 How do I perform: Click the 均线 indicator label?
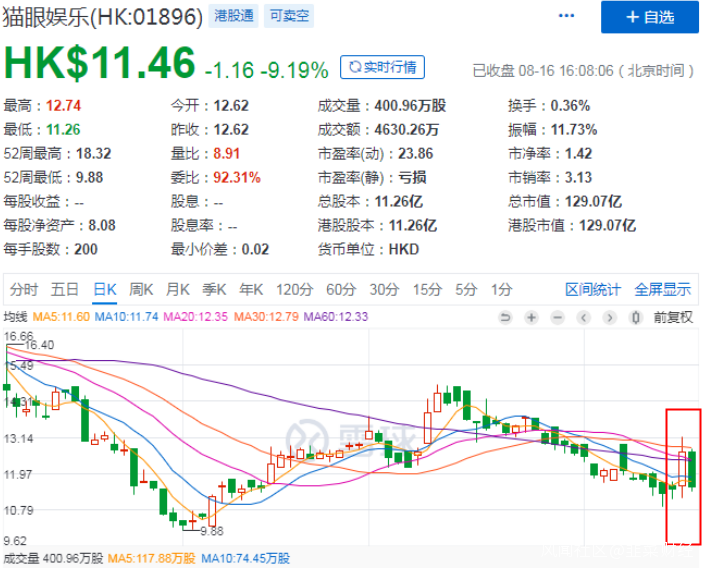(16, 317)
